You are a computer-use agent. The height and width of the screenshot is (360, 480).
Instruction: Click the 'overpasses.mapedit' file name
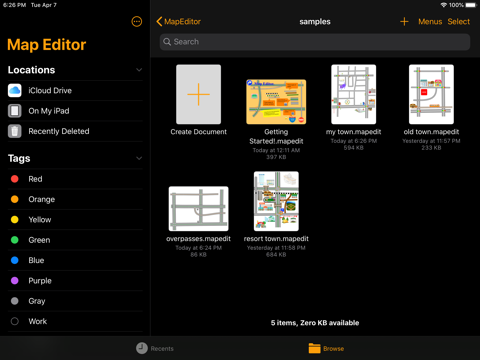point(198,239)
